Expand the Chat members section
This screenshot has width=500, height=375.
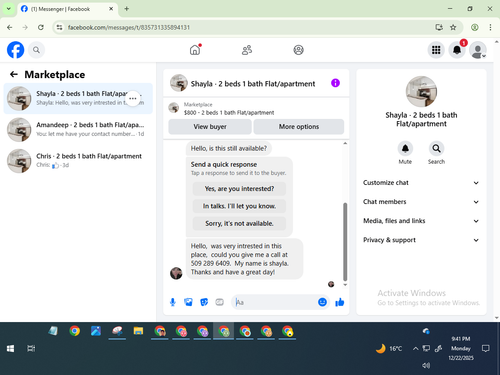(421, 202)
